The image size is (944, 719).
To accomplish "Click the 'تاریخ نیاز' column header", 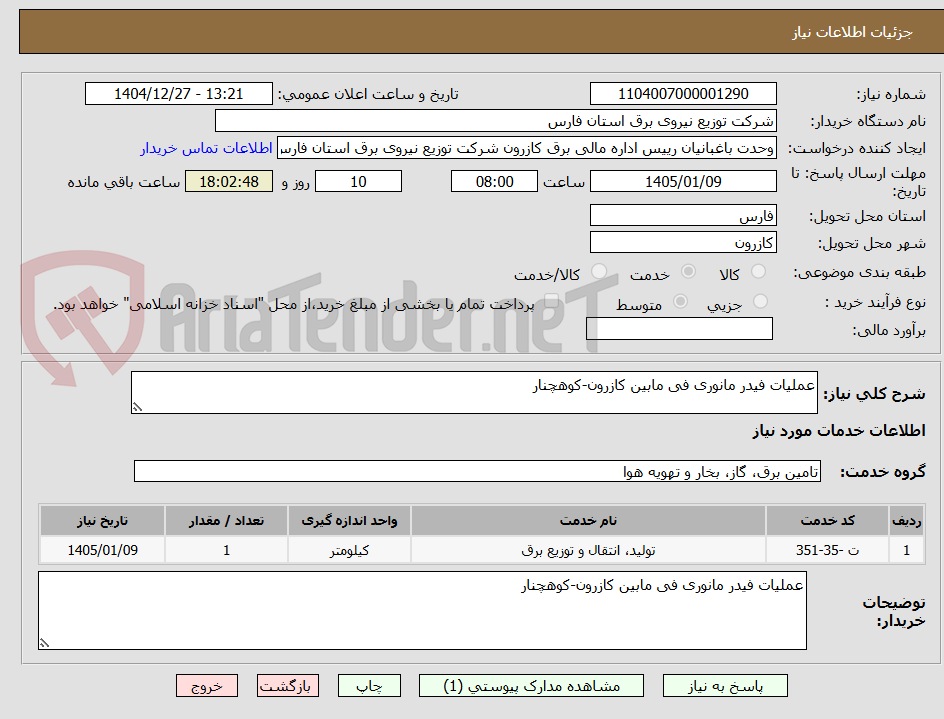I will click(102, 521).
